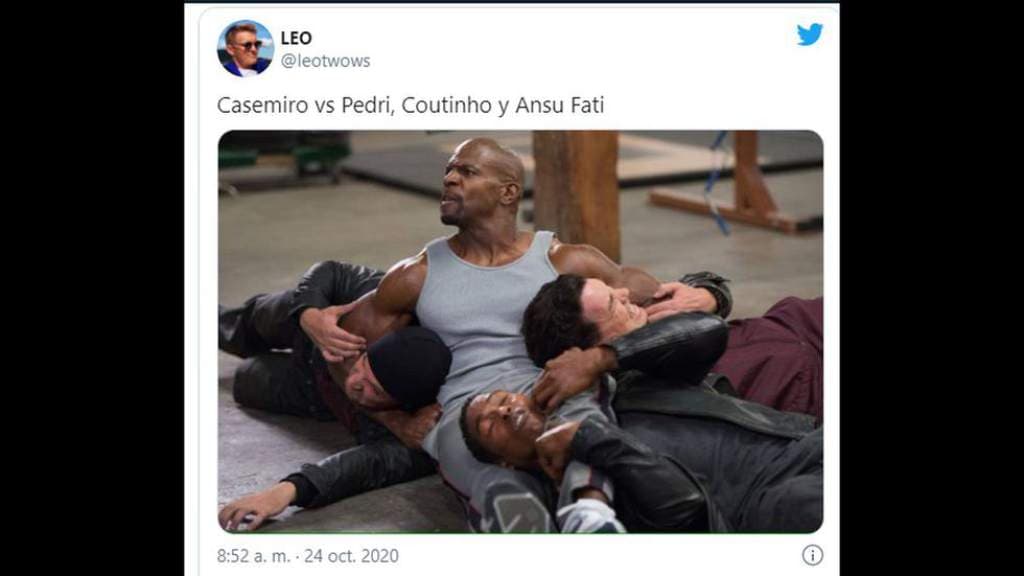The width and height of the screenshot is (1024, 576).
Task: Open the tweet info circle icon
Action: [x=812, y=555]
